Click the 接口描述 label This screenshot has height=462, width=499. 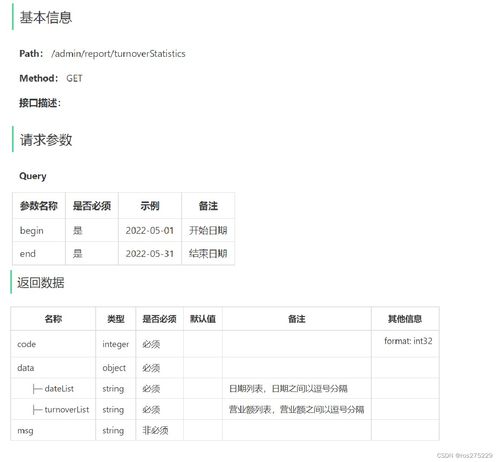[x=40, y=103]
